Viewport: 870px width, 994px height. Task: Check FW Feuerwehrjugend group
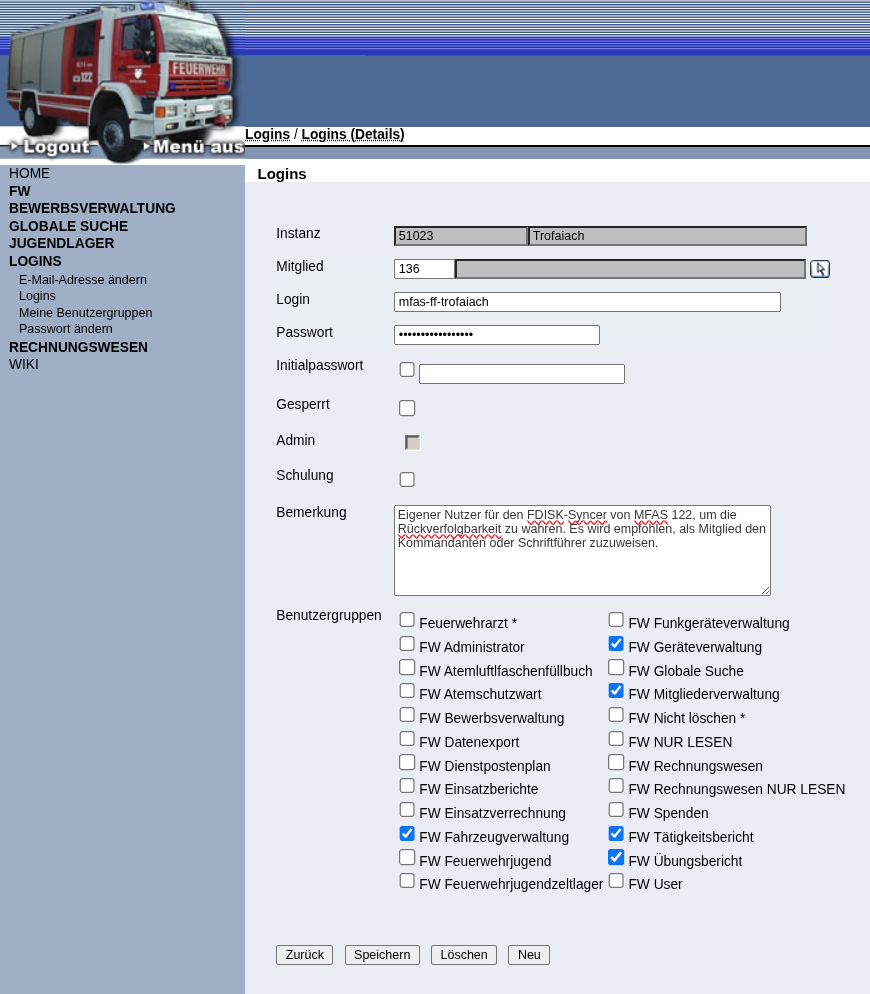tap(407, 857)
